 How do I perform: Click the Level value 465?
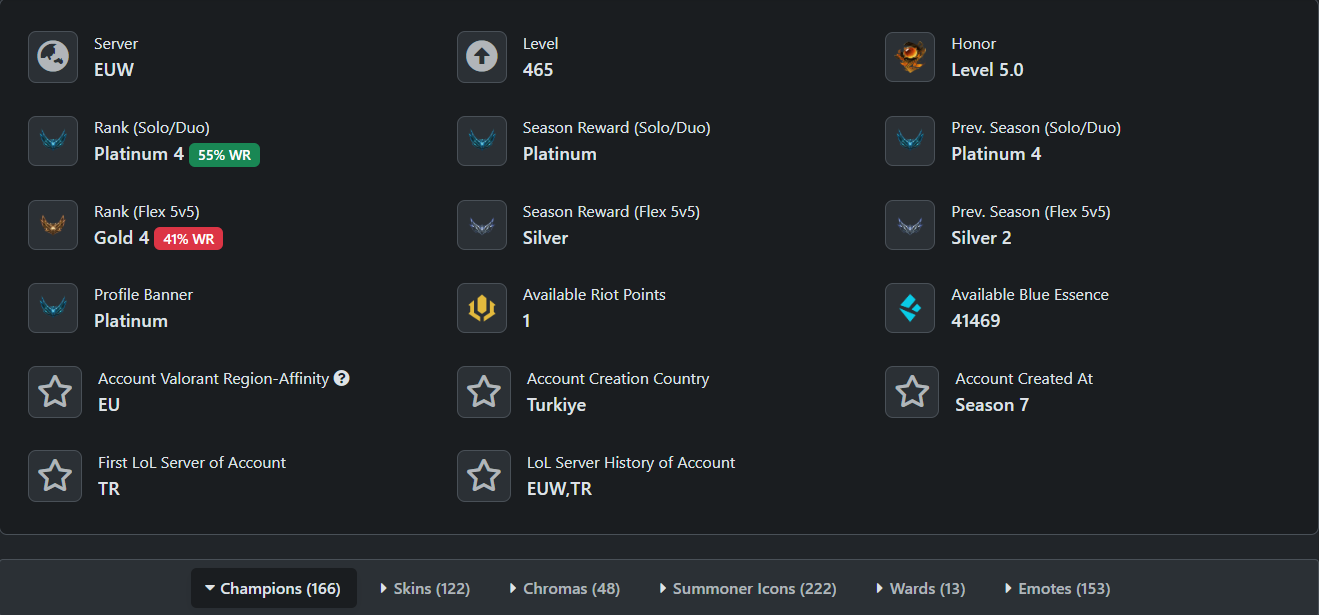click(x=538, y=70)
